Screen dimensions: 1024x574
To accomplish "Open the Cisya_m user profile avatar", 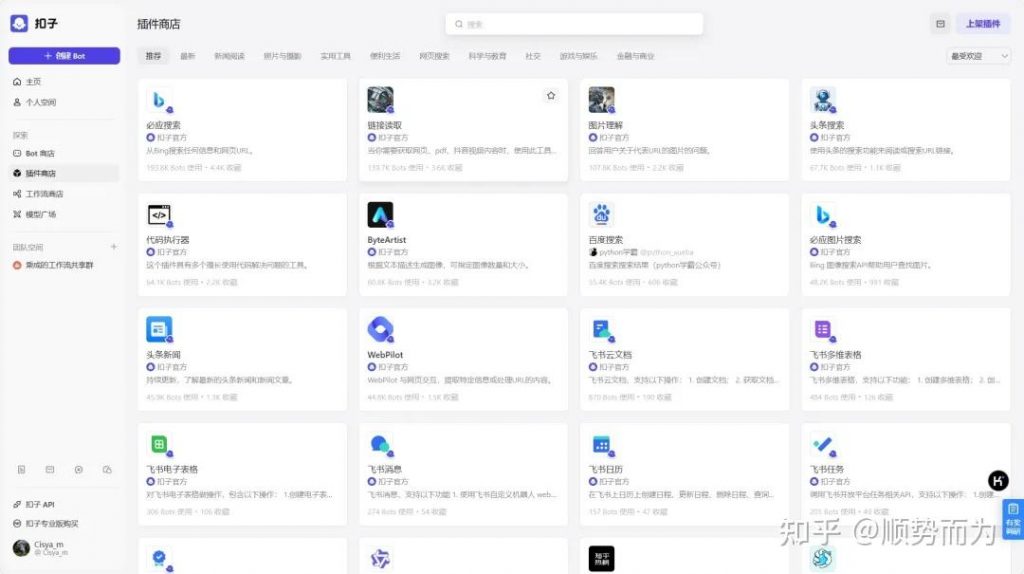I will 22,548.
